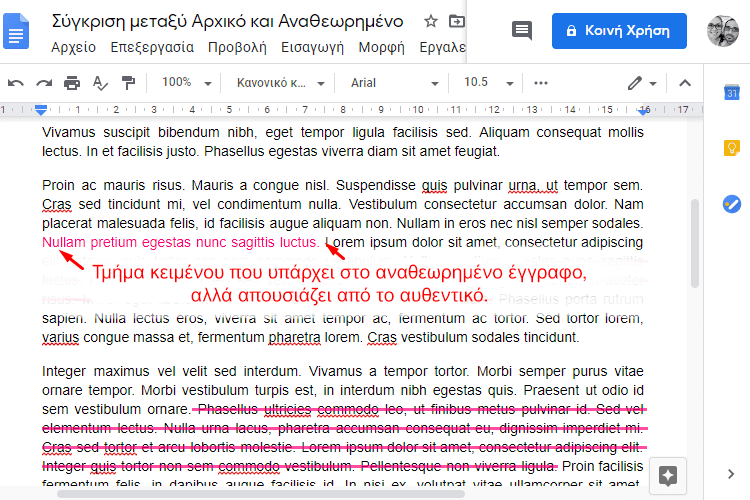Open the Αρχείο menu
The image size is (750, 500).
74,47
